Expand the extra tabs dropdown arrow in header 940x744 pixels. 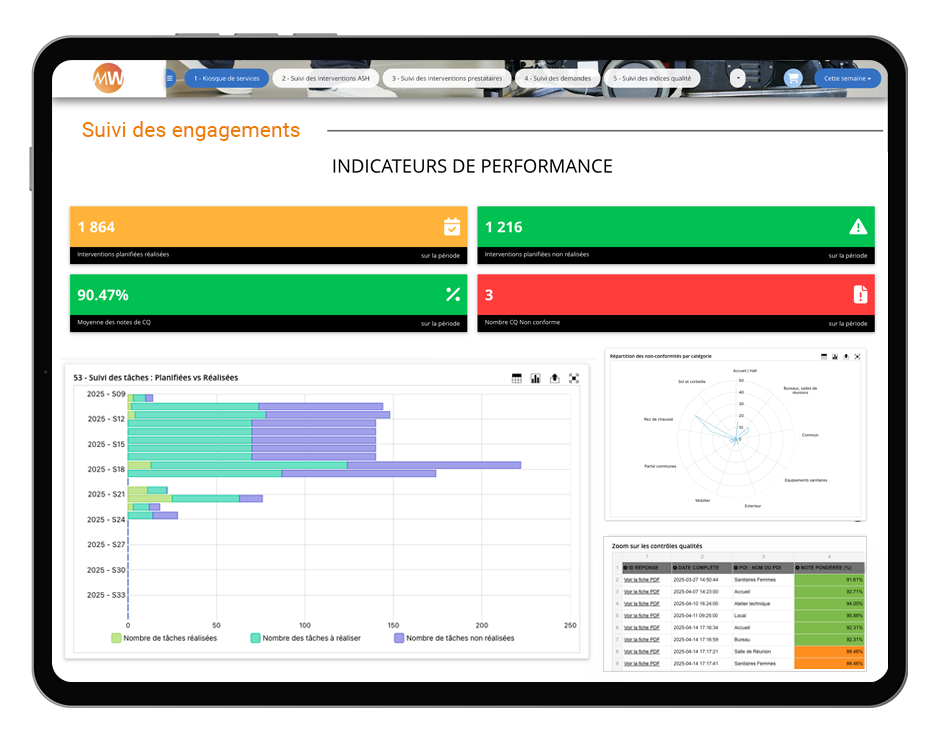(738, 78)
